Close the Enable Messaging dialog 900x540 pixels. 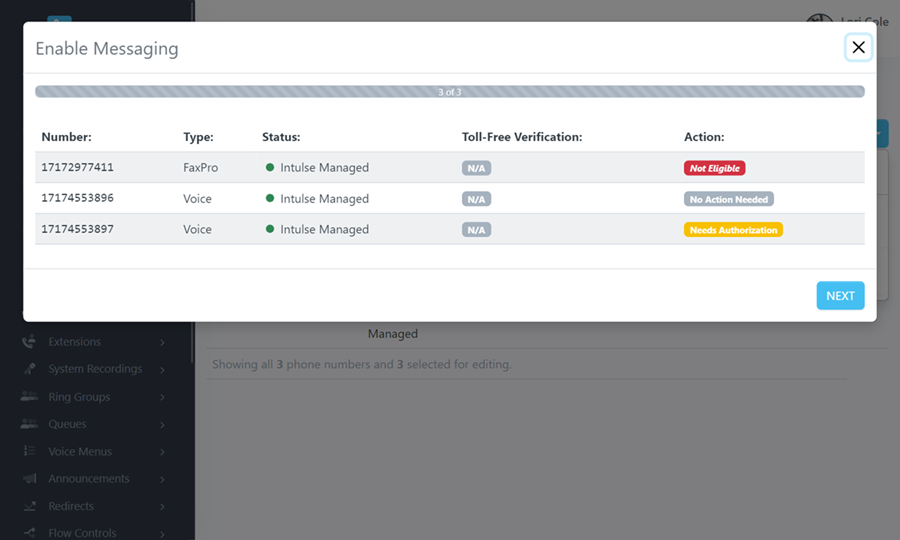click(x=858, y=47)
